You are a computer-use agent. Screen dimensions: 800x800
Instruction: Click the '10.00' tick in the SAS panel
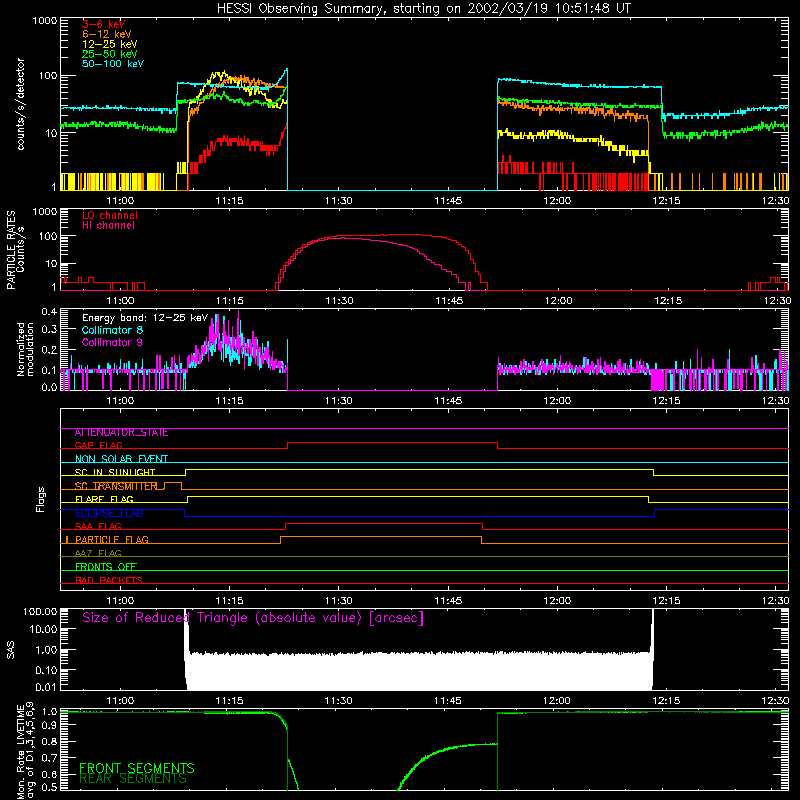click(43, 630)
